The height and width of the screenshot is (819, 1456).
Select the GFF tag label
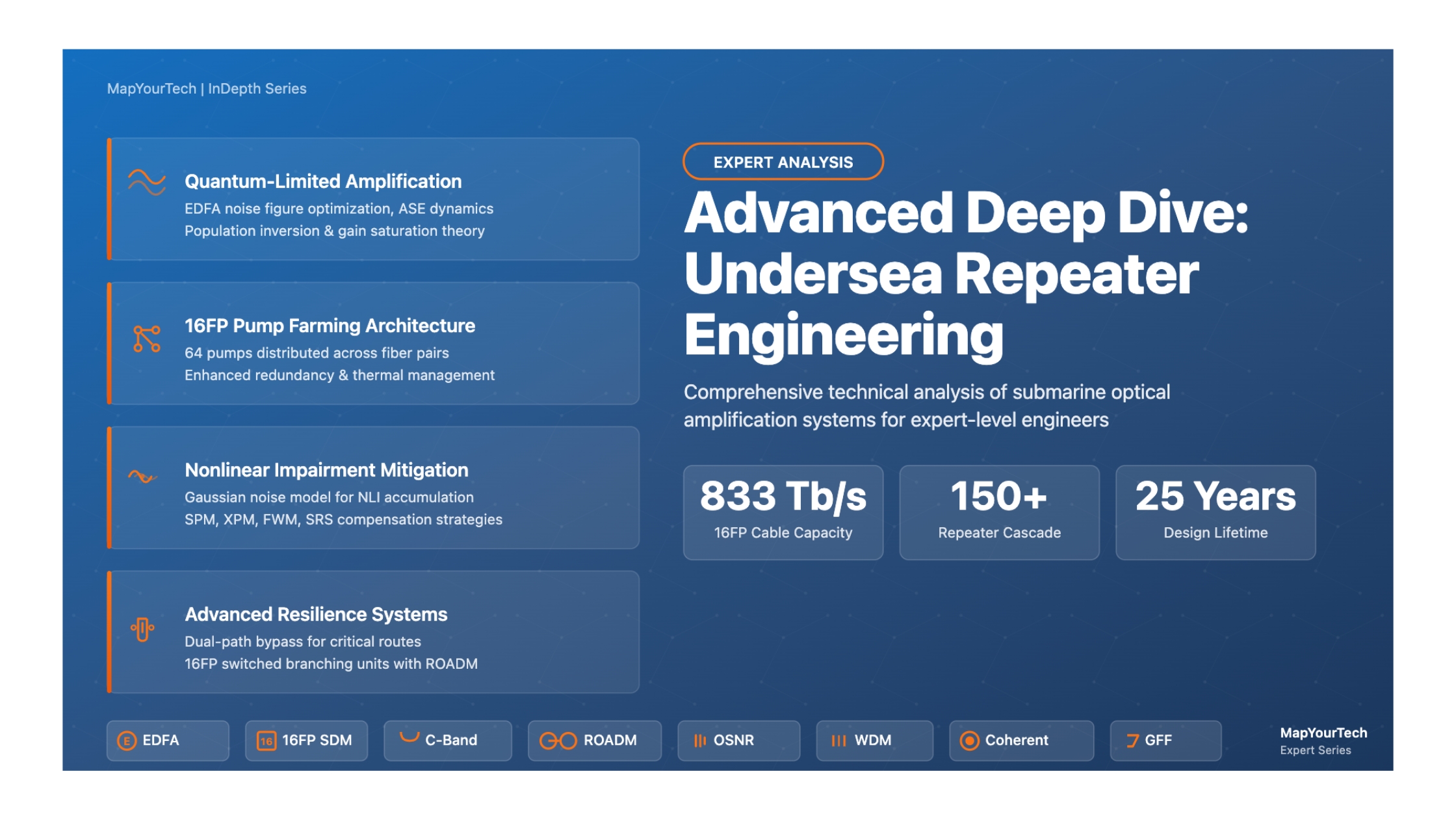(x=1158, y=740)
